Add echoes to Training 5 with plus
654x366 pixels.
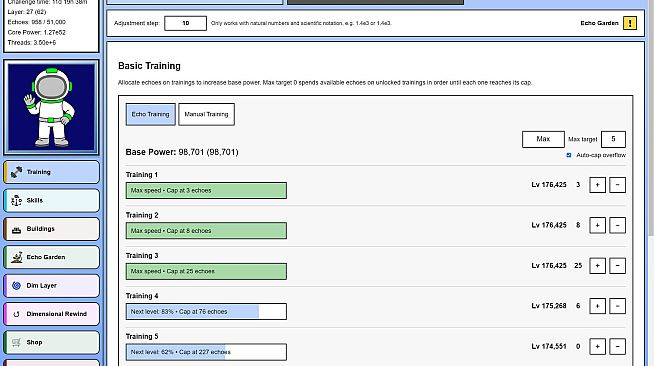597,346
